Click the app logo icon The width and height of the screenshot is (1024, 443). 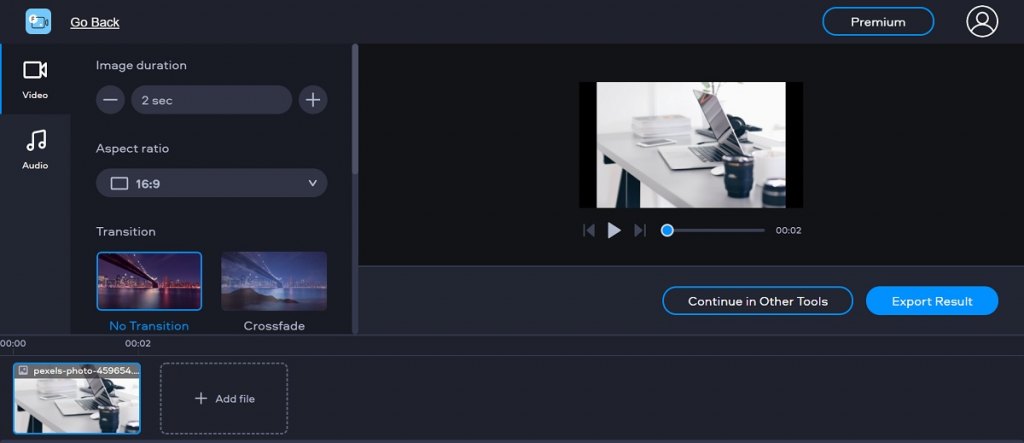pyautogui.click(x=38, y=21)
